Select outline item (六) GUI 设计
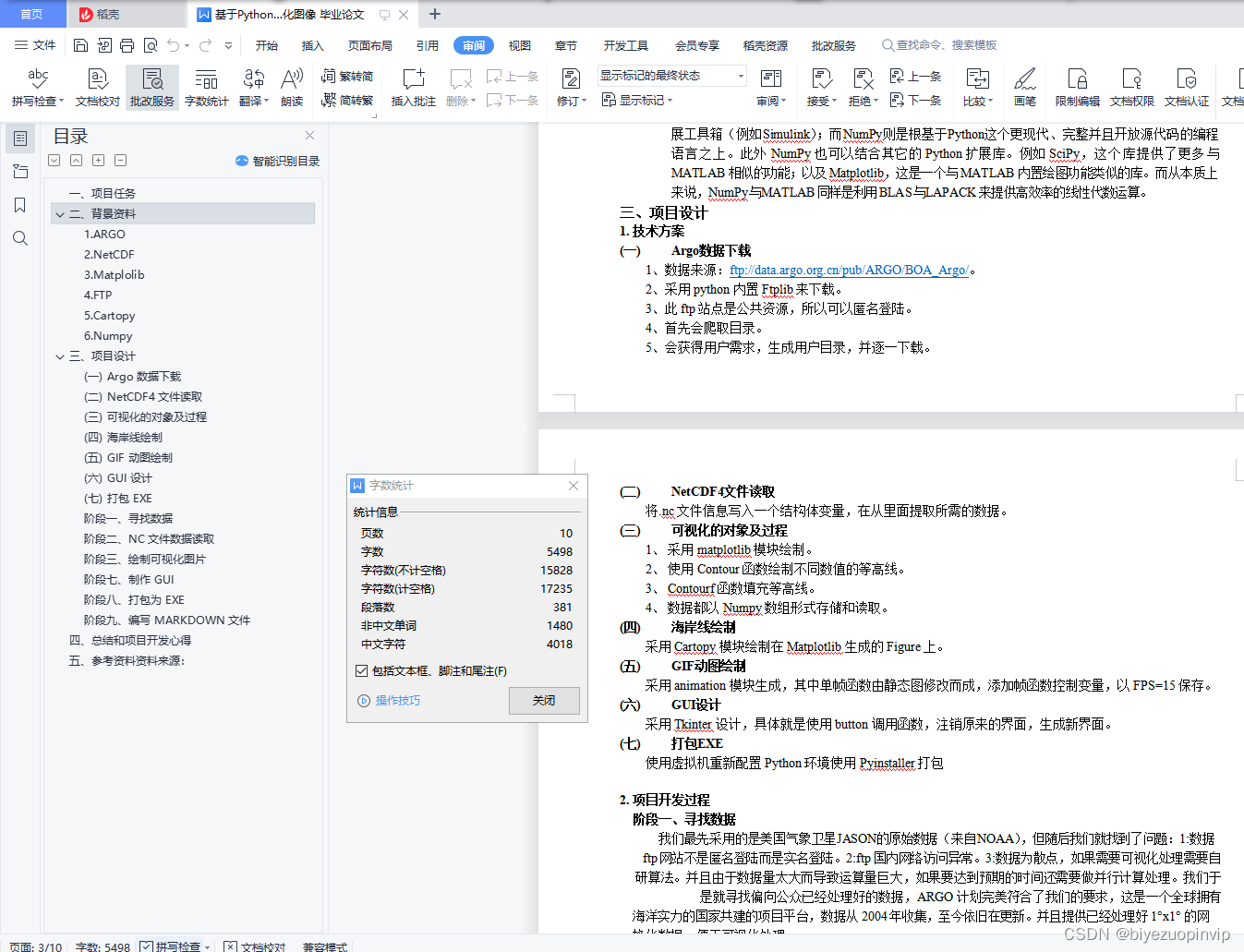Viewport: 1244px width, 952px height. coord(118,478)
